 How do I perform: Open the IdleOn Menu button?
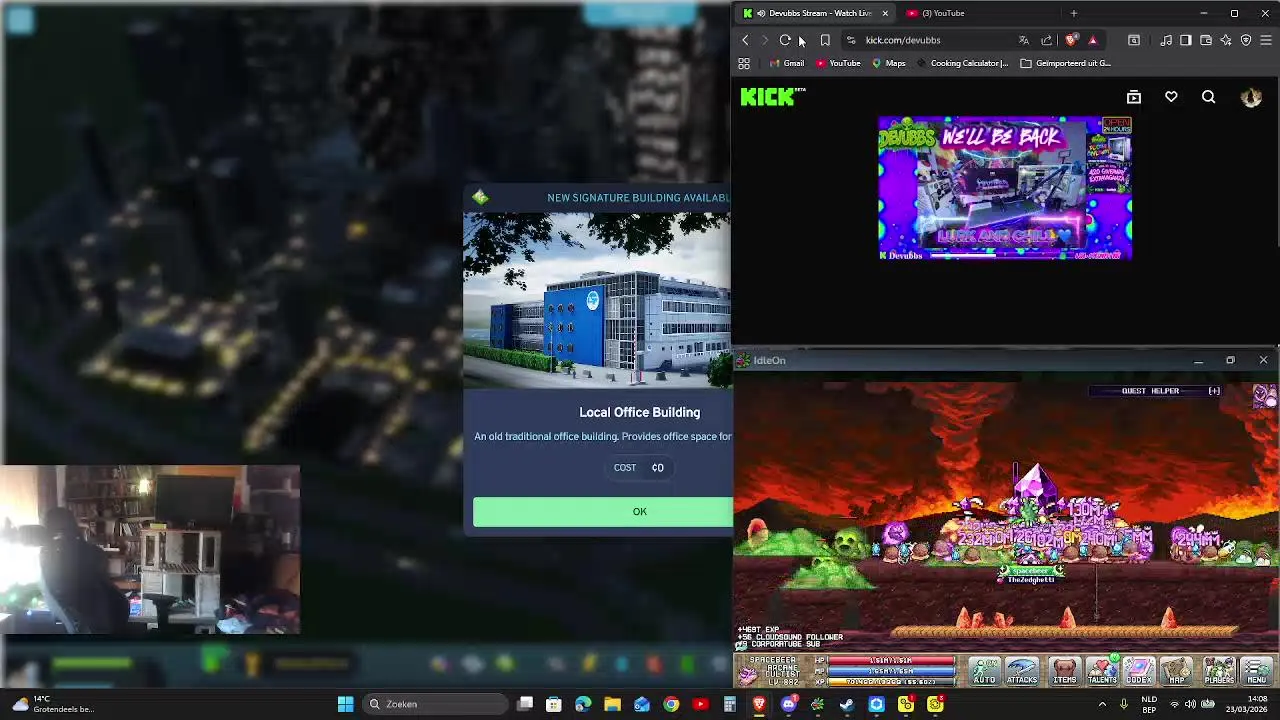coord(1257,671)
